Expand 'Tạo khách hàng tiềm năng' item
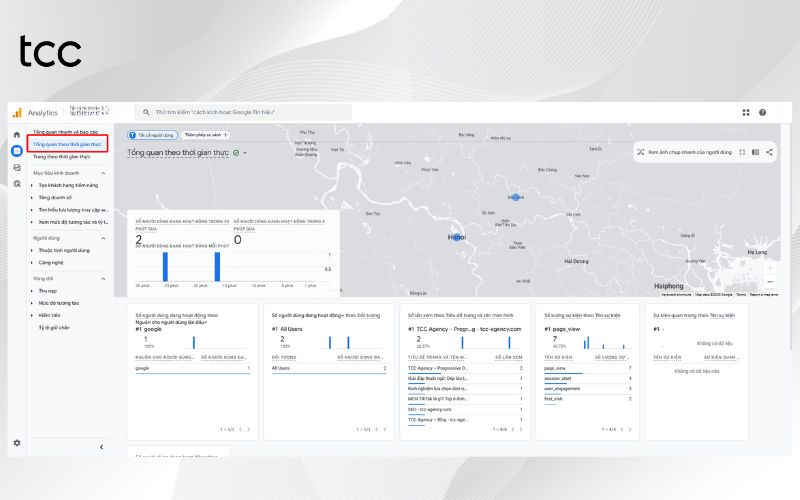 (32, 185)
